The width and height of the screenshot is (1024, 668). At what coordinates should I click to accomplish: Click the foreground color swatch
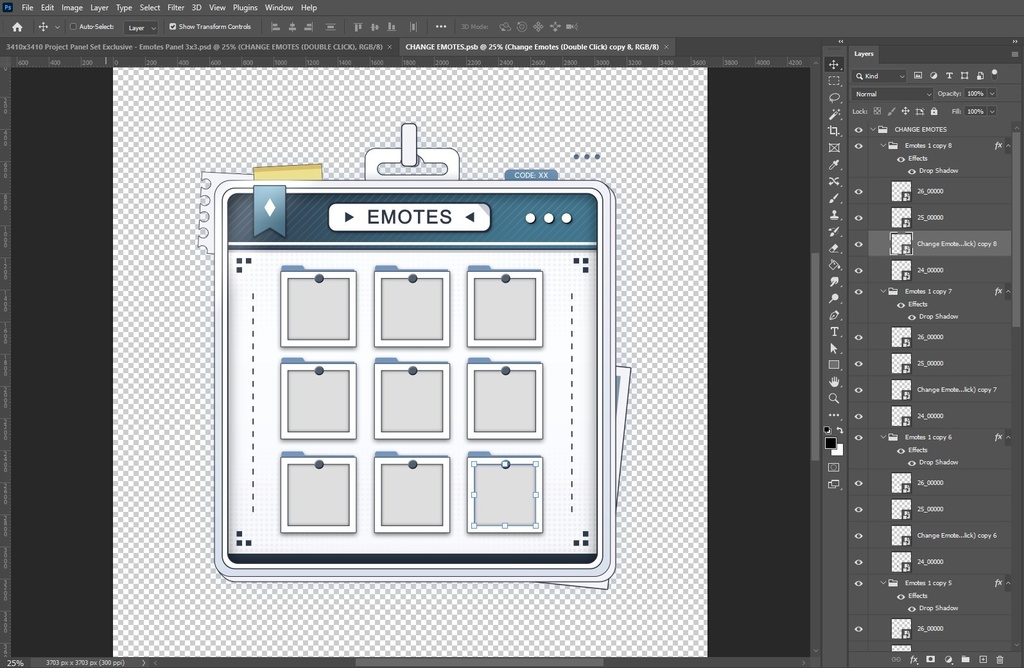tap(830, 443)
